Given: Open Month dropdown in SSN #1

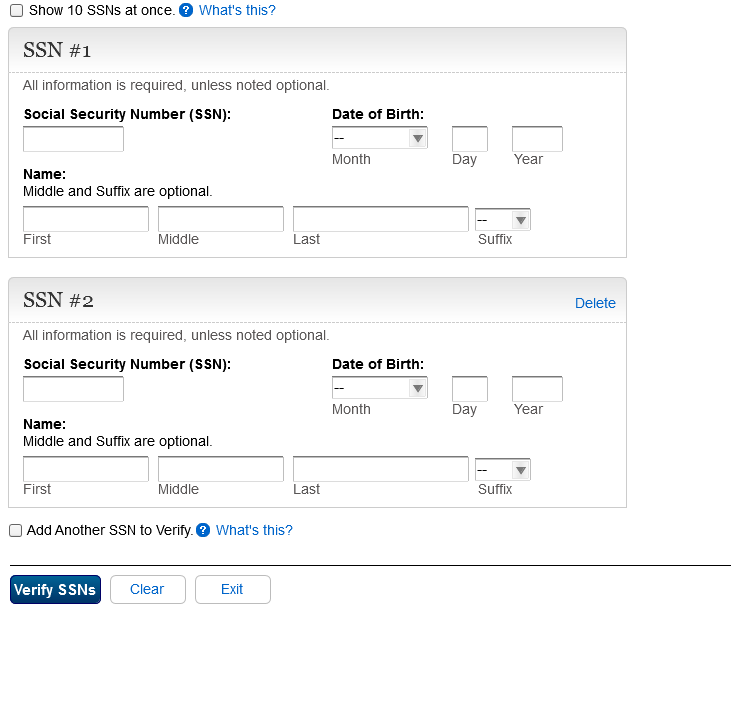Looking at the screenshot, I should 380,138.
